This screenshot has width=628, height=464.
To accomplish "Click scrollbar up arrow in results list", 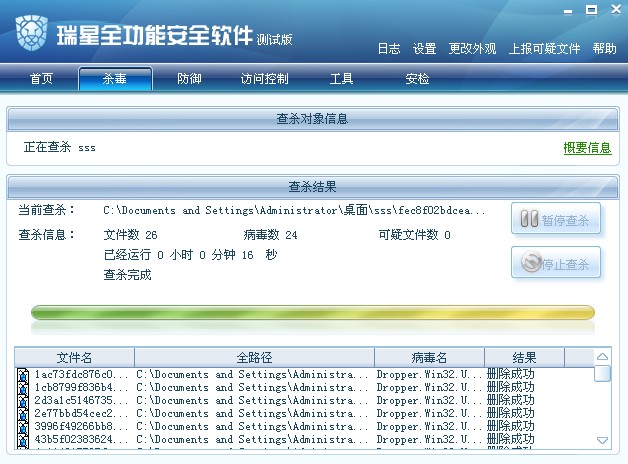I will point(602,356).
